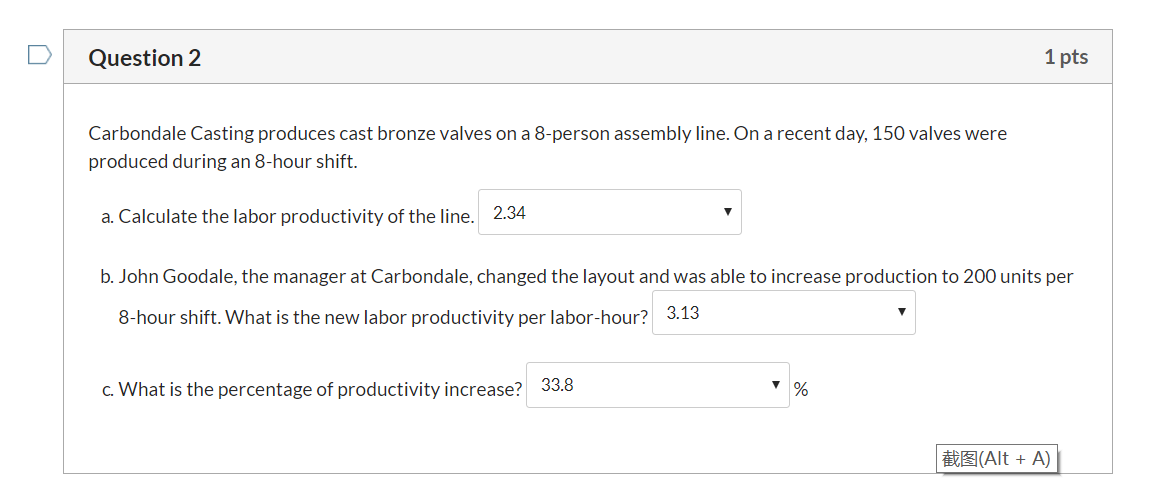Image resolution: width=1151 pixels, height=493 pixels.
Task: Click the Question 2 heading
Action: [x=145, y=57]
